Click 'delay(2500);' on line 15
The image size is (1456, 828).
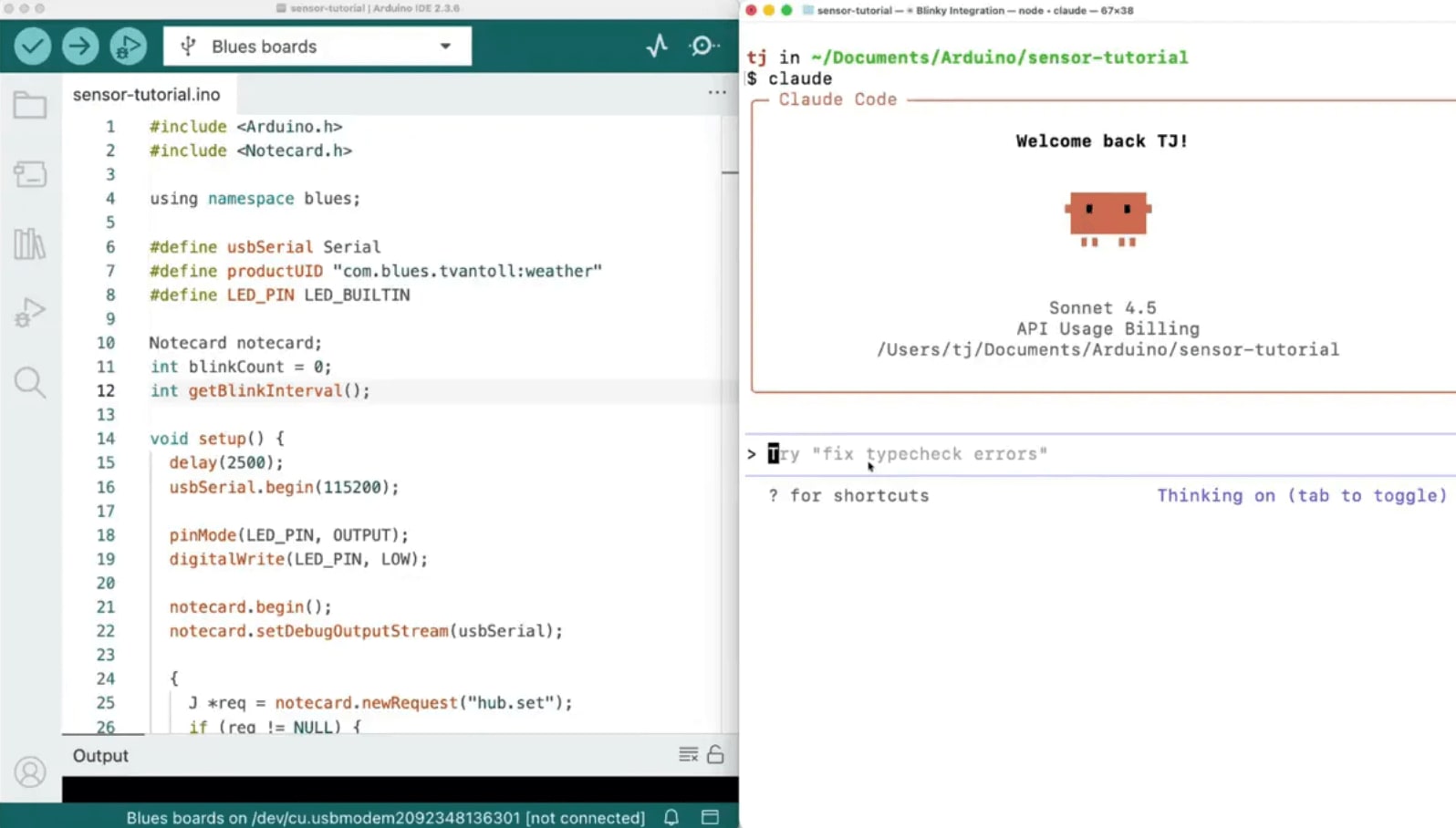click(x=226, y=462)
